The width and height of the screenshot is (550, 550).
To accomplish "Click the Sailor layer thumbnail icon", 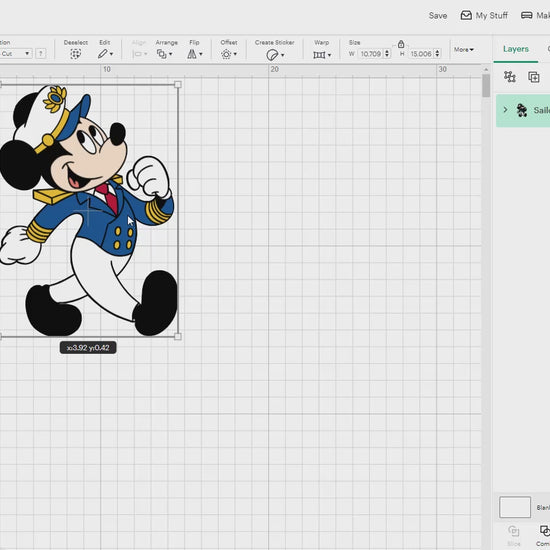I will click(x=522, y=110).
